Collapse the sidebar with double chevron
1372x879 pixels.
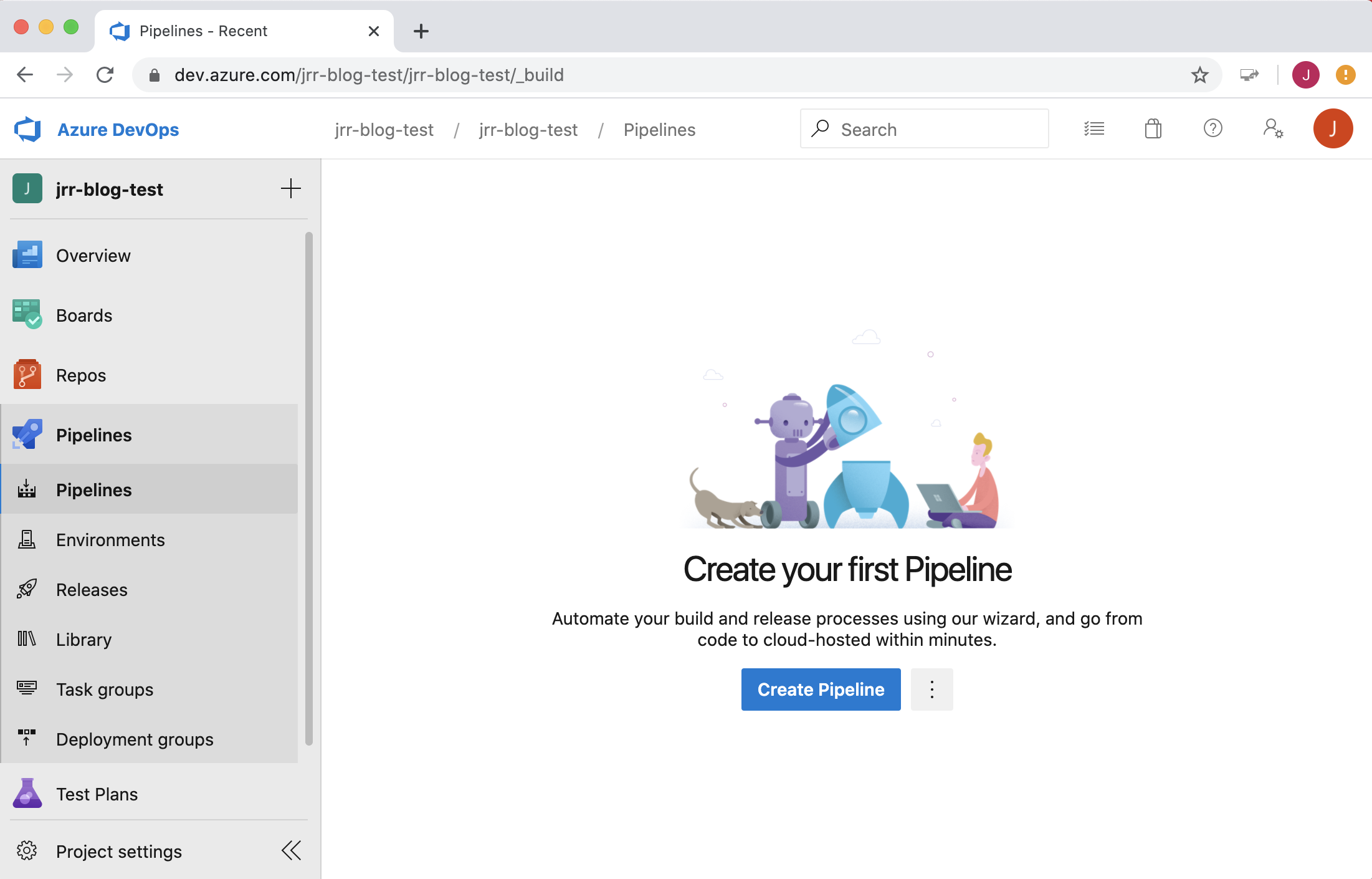291,850
